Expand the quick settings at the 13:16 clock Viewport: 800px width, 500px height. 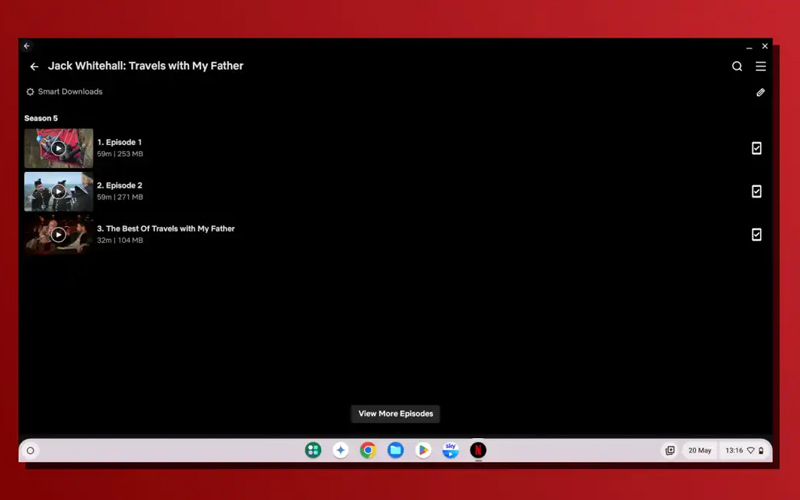(x=744, y=451)
